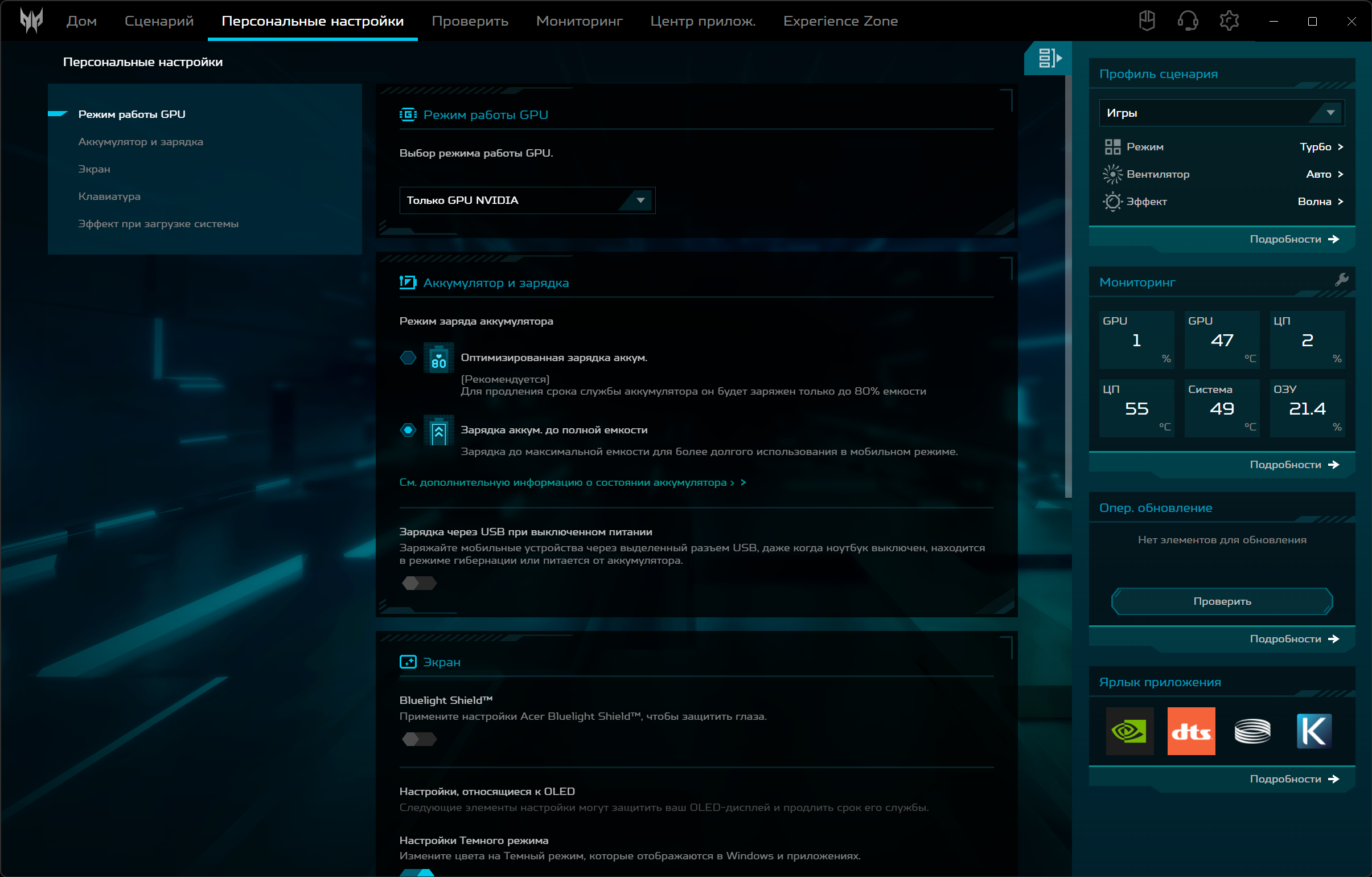Select optimized battery charging option
Viewport: 1372px width, 877px height.
[408, 358]
